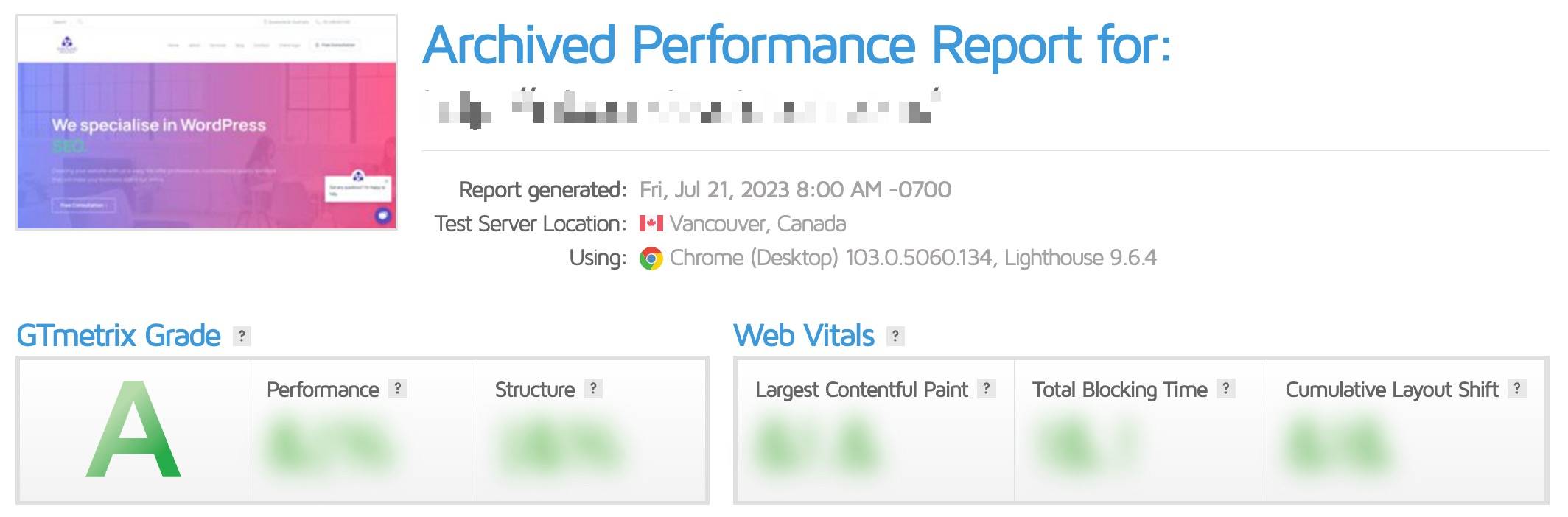Click the Vancouver, Canada server location text
The width and height of the screenshot is (1568, 517).
pos(757,224)
